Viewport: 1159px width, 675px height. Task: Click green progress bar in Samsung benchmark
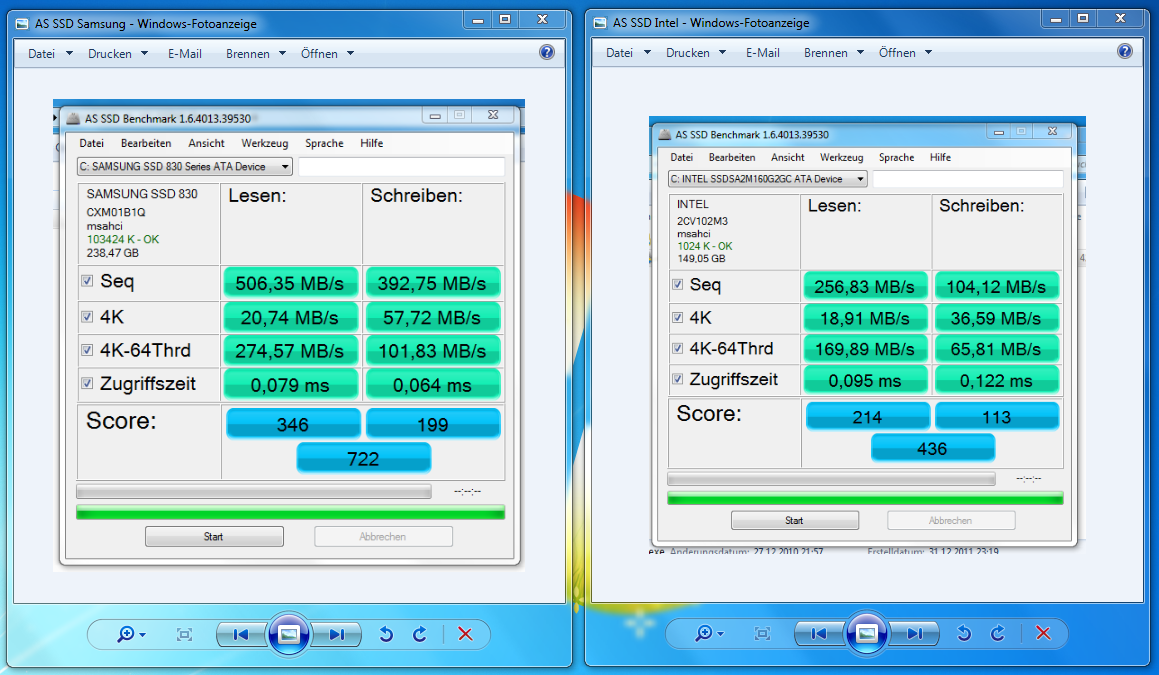click(x=290, y=512)
